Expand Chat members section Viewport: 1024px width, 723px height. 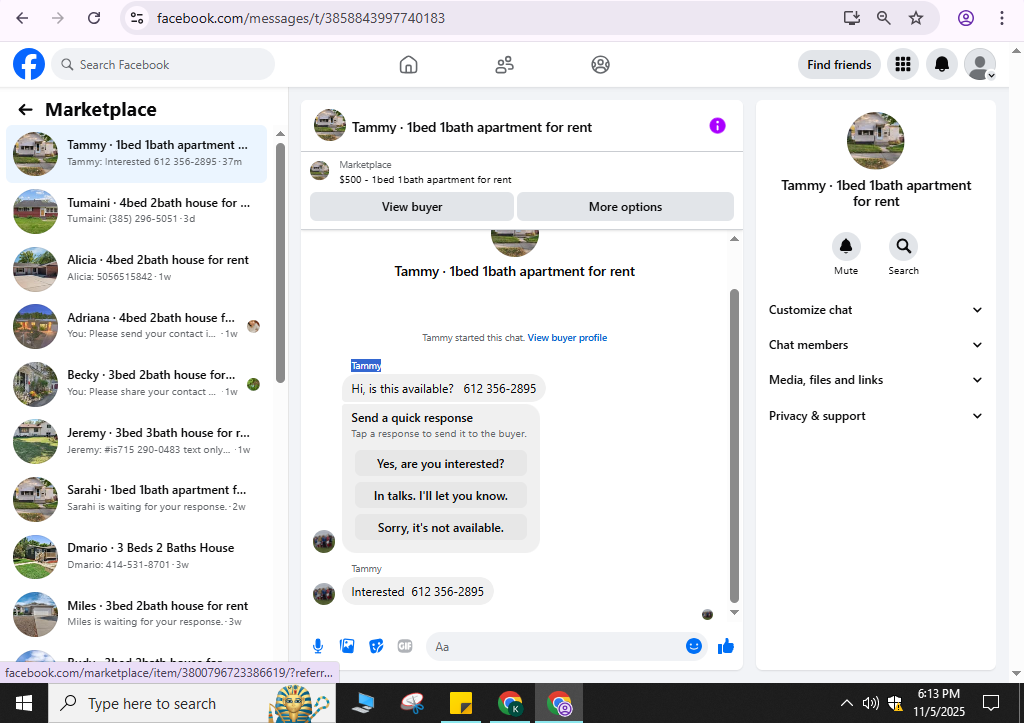pyautogui.click(x=875, y=345)
